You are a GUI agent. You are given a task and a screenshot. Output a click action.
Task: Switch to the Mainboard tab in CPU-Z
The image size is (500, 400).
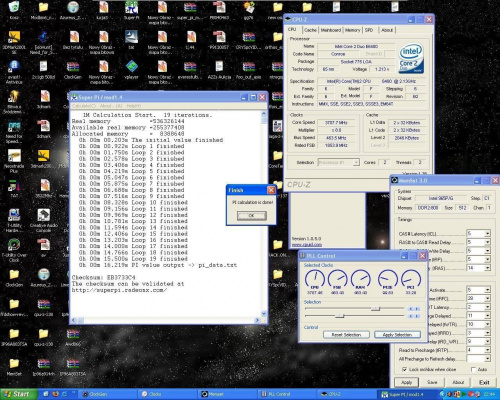click(x=331, y=30)
